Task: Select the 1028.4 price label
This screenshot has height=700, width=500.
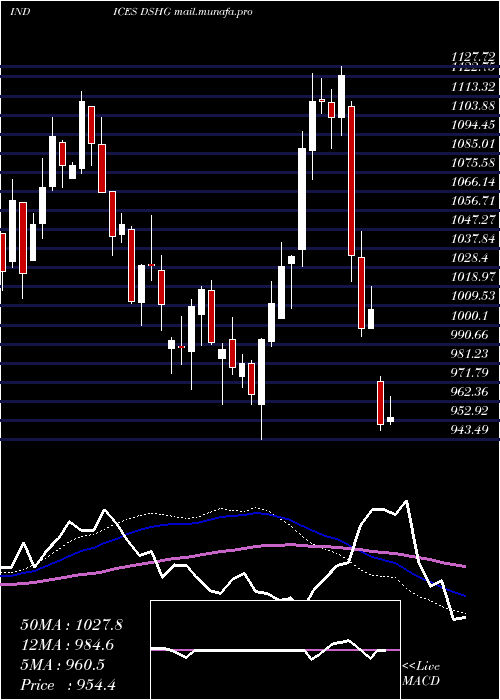Action: (x=470, y=258)
